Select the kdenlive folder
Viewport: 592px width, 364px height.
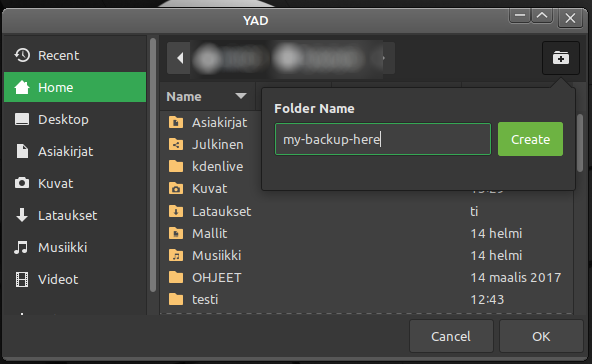(x=211, y=167)
